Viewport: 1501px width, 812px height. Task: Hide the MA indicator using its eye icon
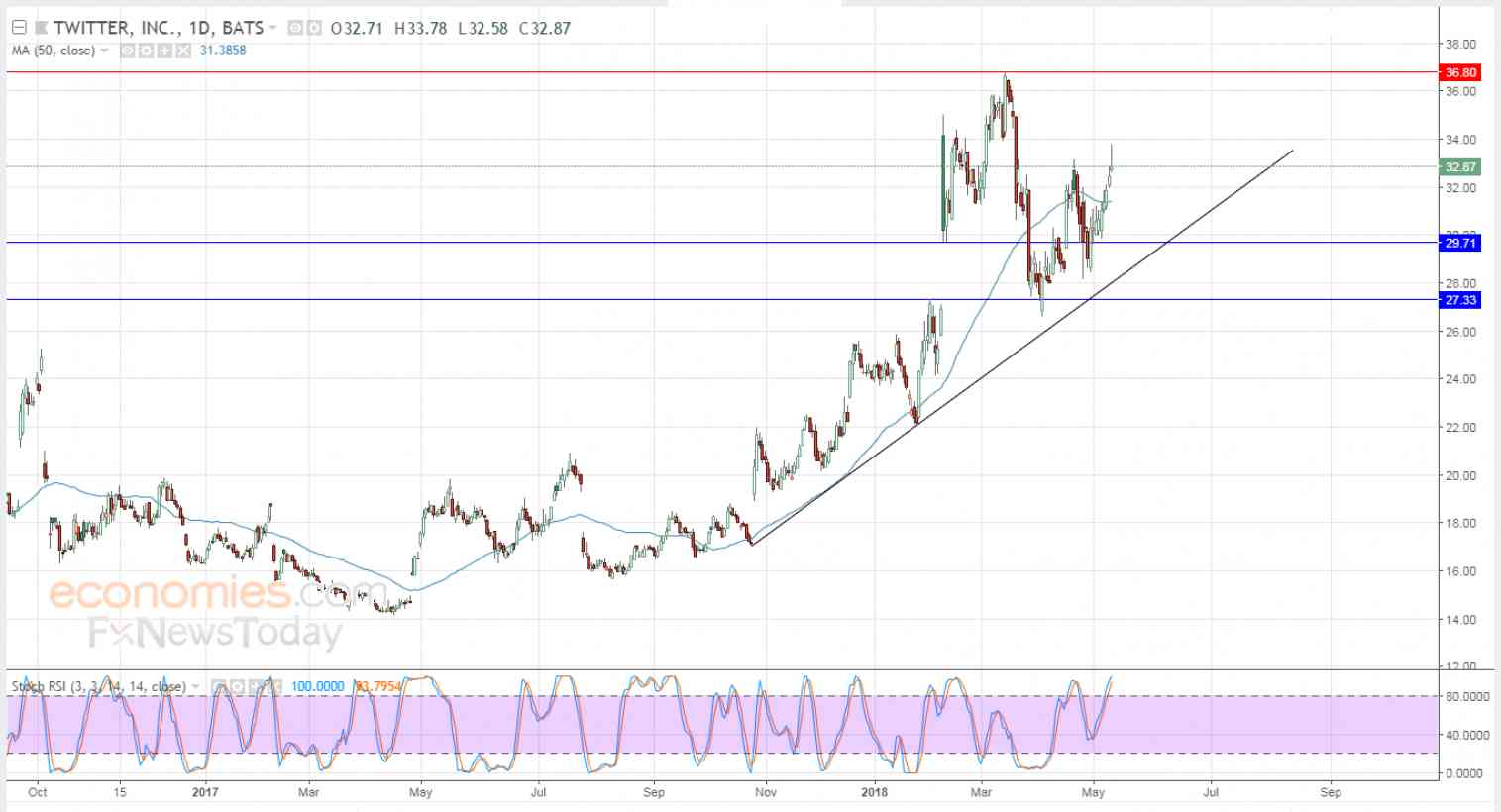pos(128,51)
